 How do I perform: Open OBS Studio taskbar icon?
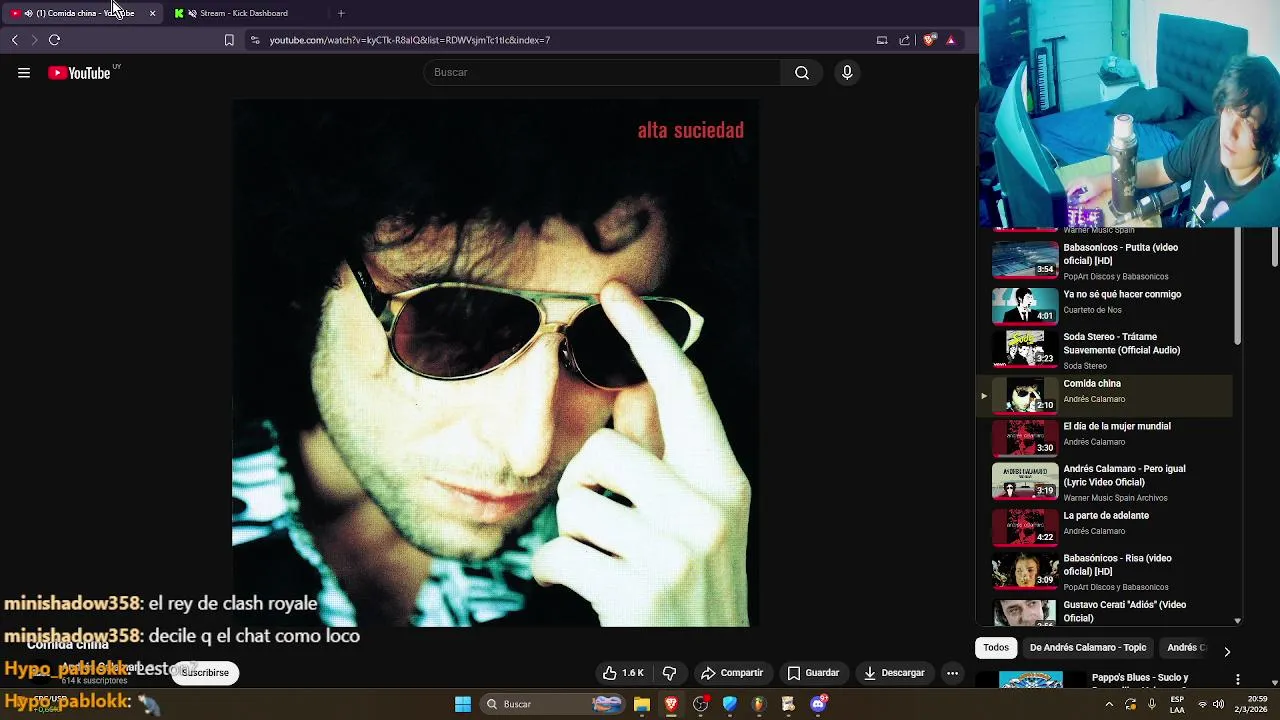click(701, 704)
